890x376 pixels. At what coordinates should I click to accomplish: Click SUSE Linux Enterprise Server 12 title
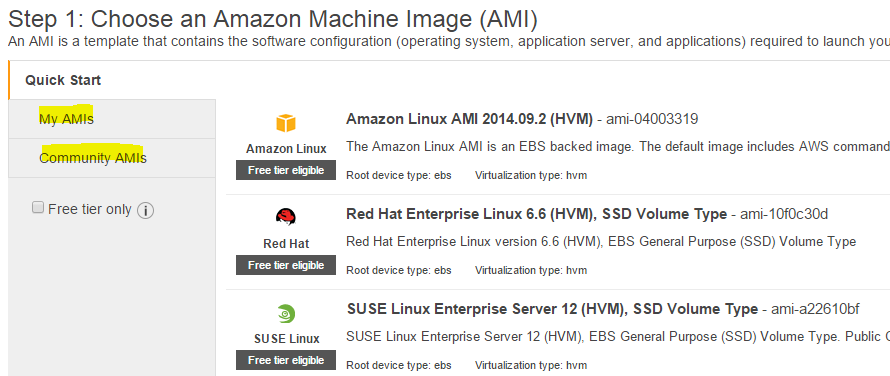tap(552, 310)
